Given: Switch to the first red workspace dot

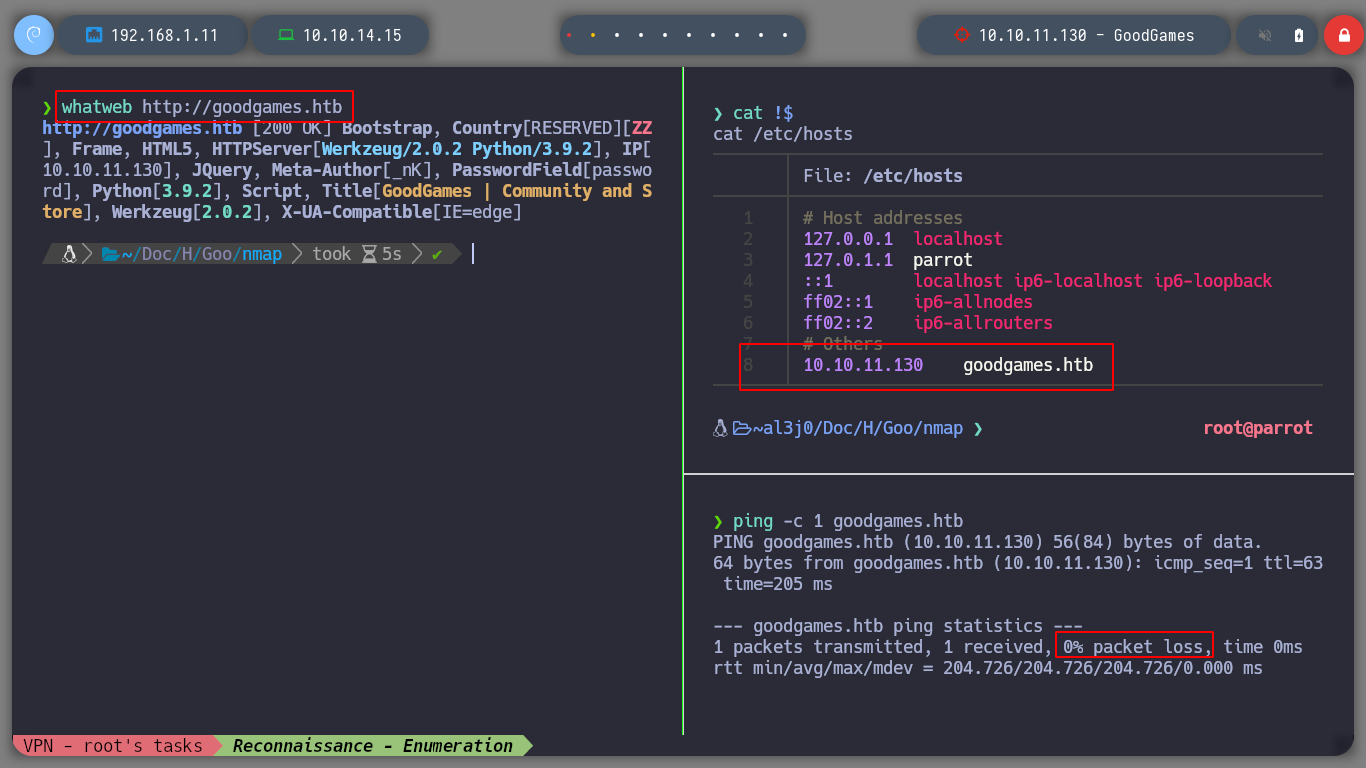Looking at the screenshot, I should point(569,35).
